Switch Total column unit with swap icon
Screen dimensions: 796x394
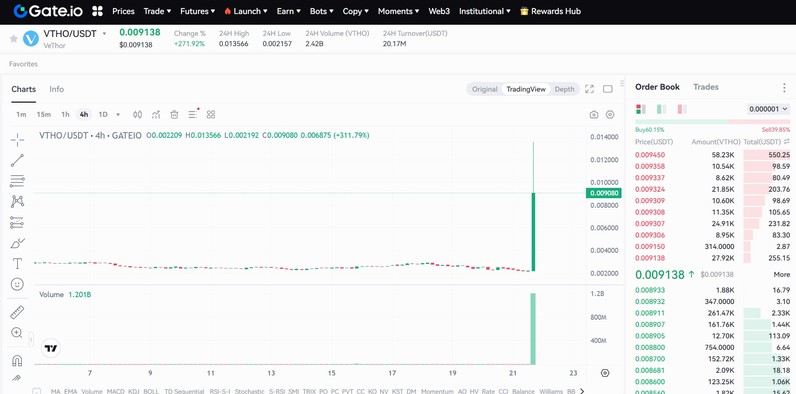[x=787, y=142]
